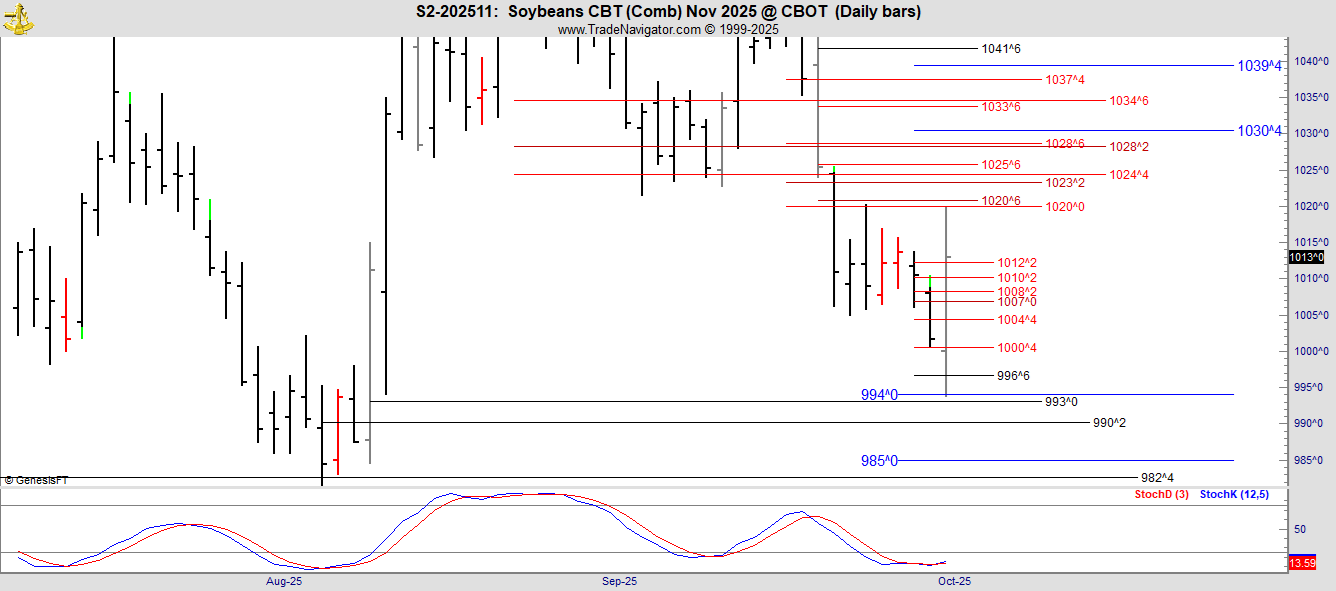Select the StochD (3) indicator label
This screenshot has height=591, width=1336.
click(1161, 495)
